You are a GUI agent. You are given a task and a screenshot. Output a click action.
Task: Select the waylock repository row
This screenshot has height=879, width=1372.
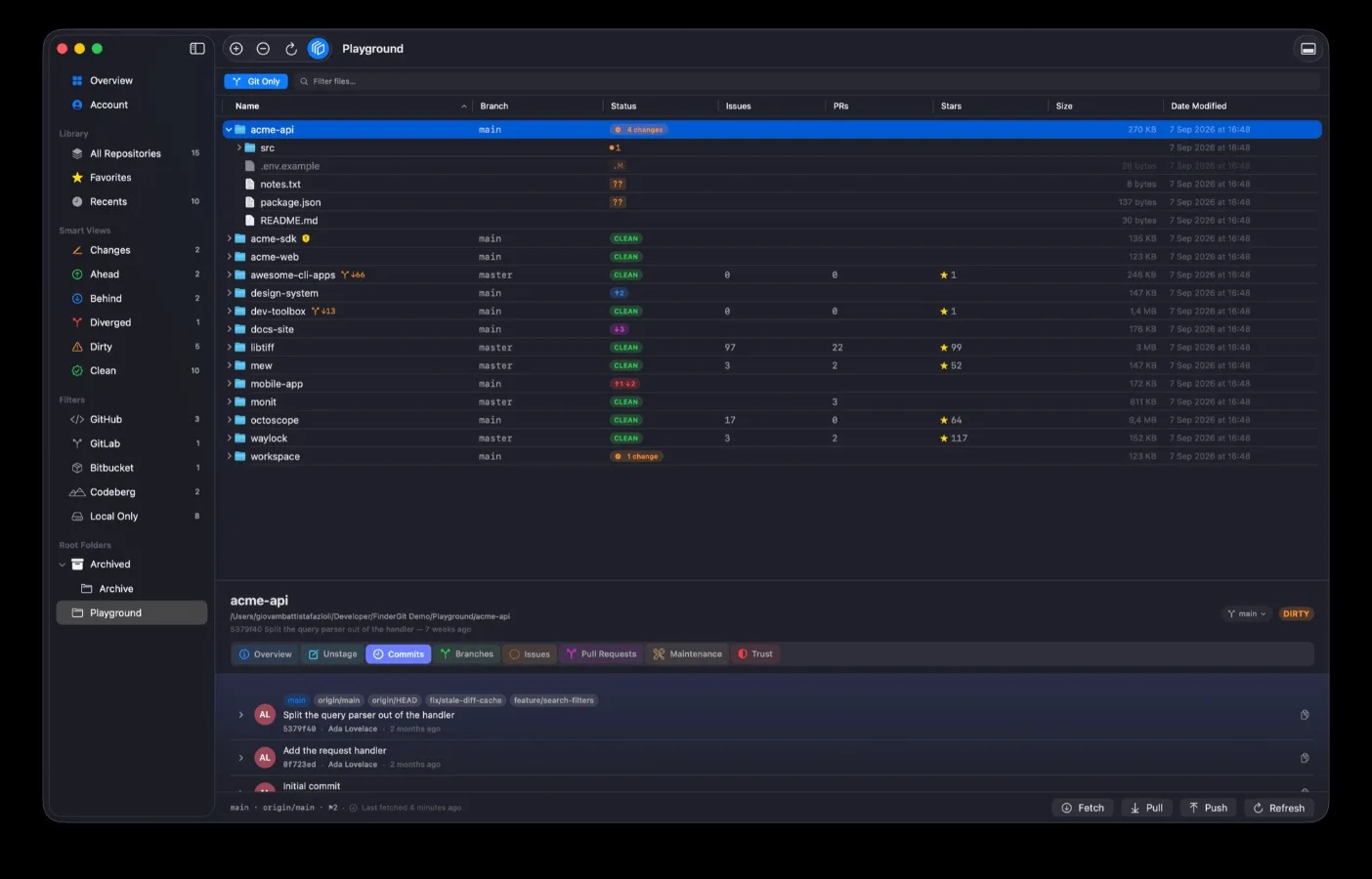click(772, 439)
